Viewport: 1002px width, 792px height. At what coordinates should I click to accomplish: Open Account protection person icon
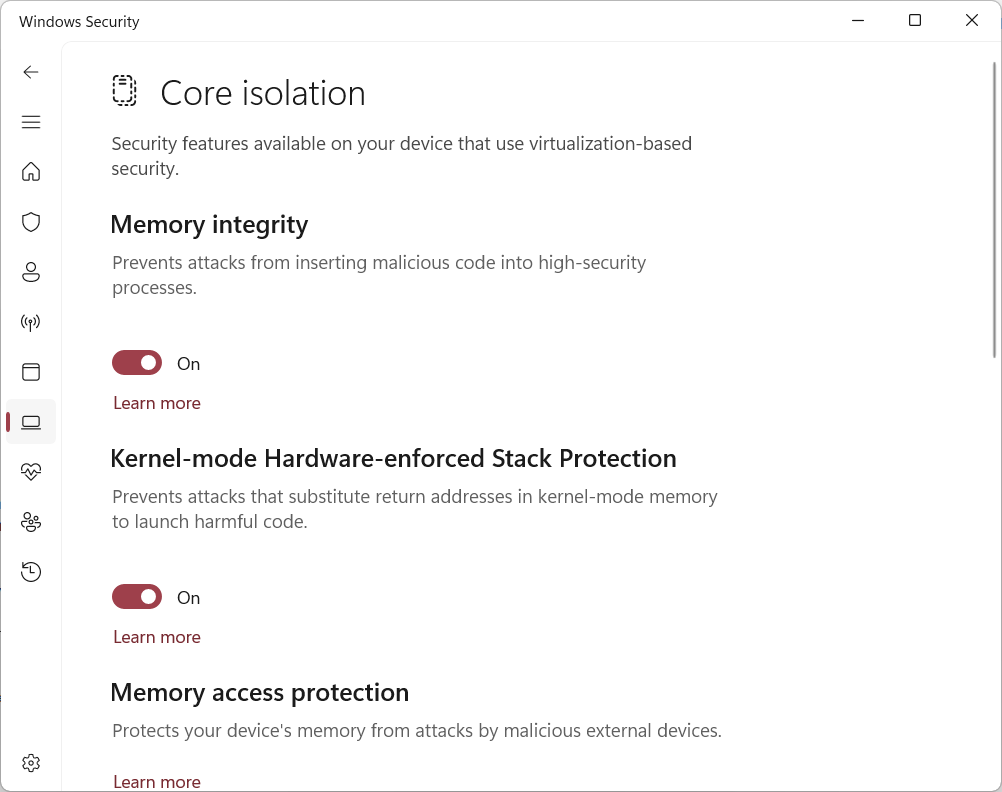coord(31,272)
